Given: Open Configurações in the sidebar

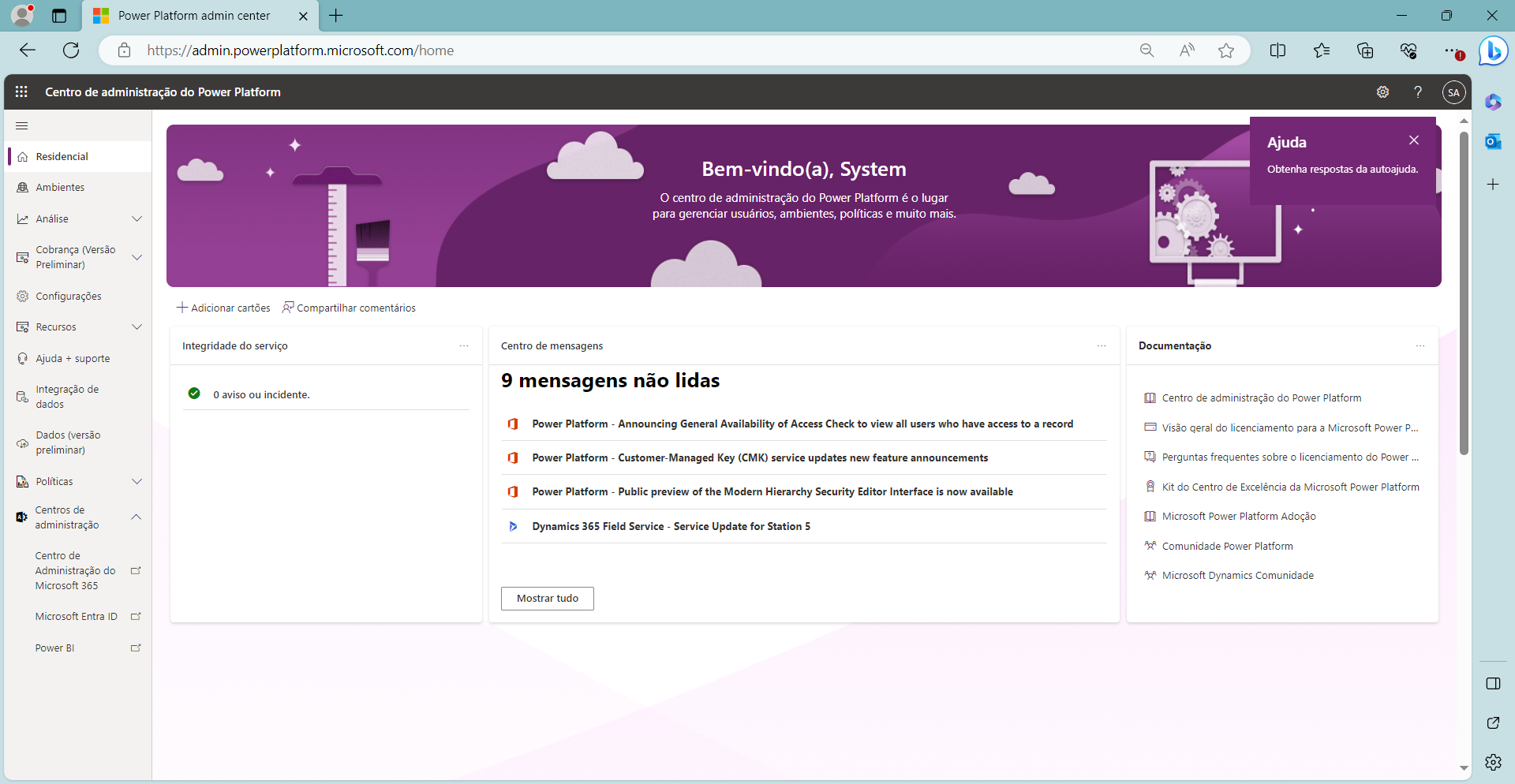Looking at the screenshot, I should (x=79, y=297).
